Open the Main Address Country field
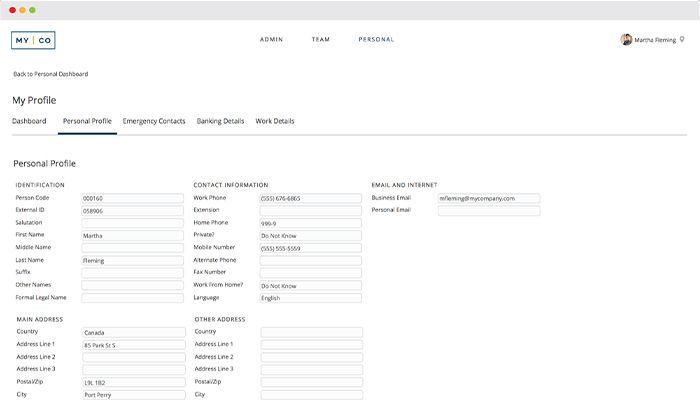 coord(133,332)
